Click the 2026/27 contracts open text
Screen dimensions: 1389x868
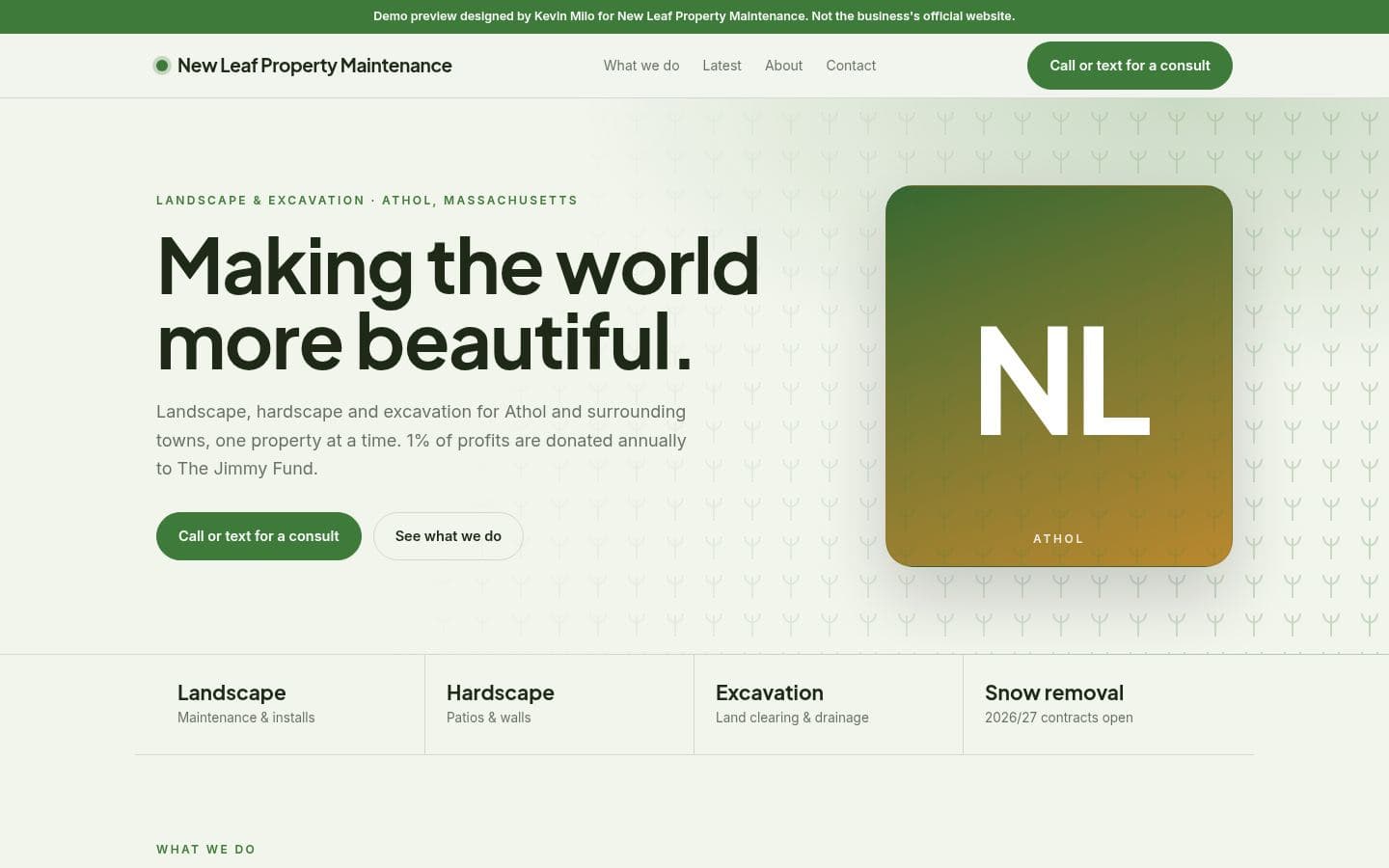tap(1059, 718)
